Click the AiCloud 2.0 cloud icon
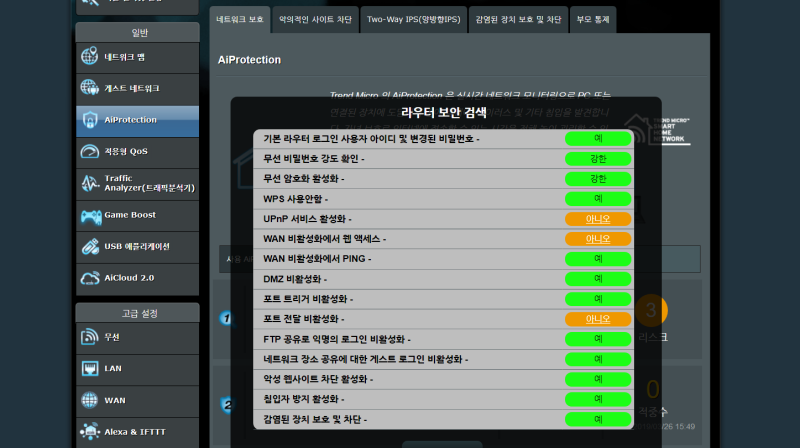The width and height of the screenshot is (800, 448). 90,278
